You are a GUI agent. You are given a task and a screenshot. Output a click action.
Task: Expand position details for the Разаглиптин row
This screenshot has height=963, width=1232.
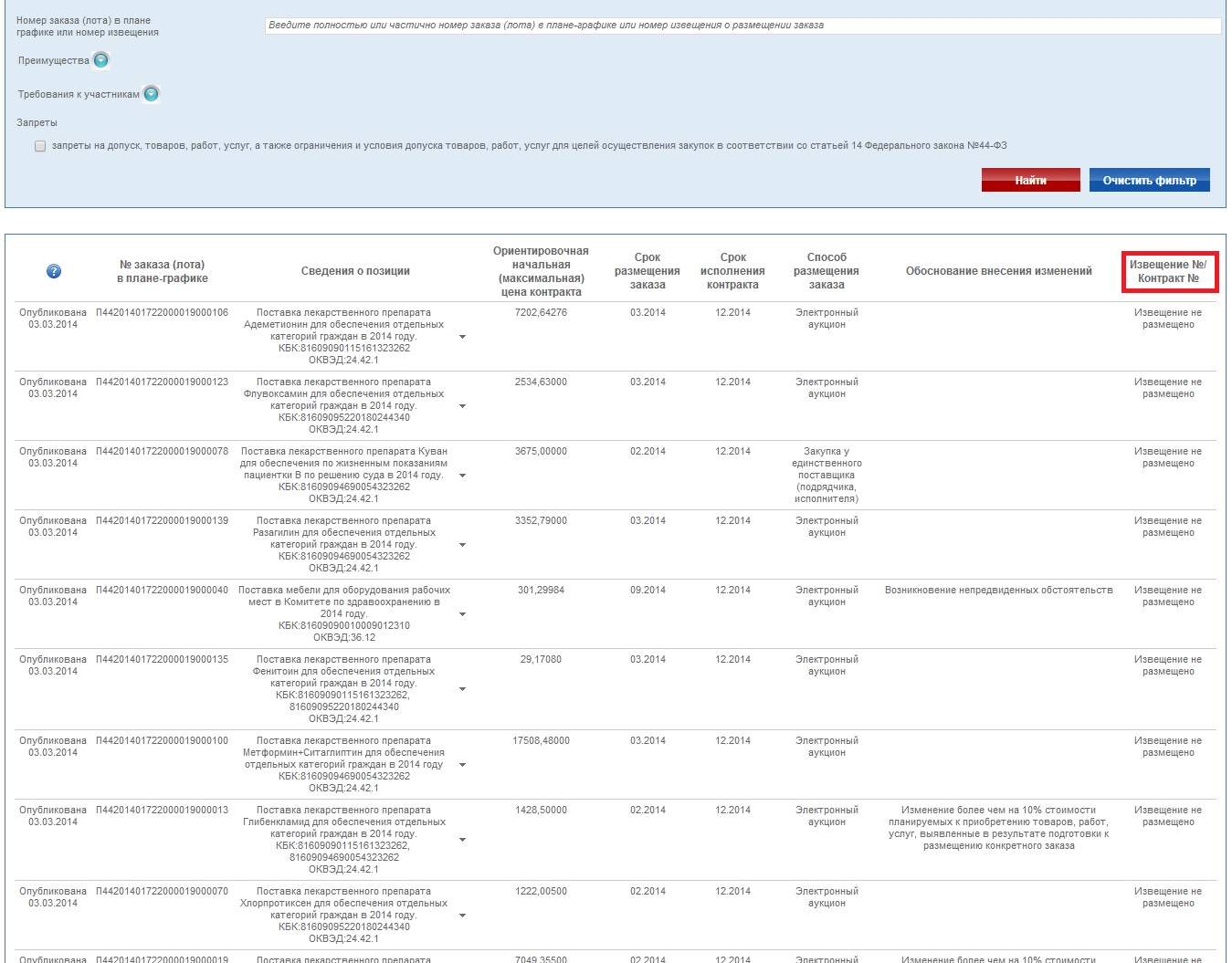coord(462,545)
